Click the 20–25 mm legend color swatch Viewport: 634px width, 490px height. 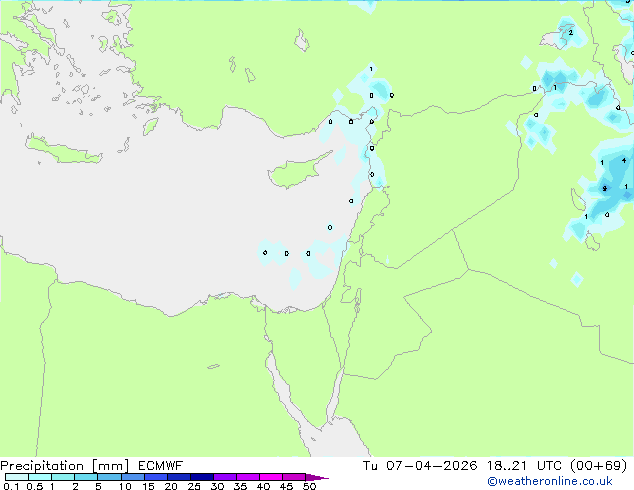[178, 477]
